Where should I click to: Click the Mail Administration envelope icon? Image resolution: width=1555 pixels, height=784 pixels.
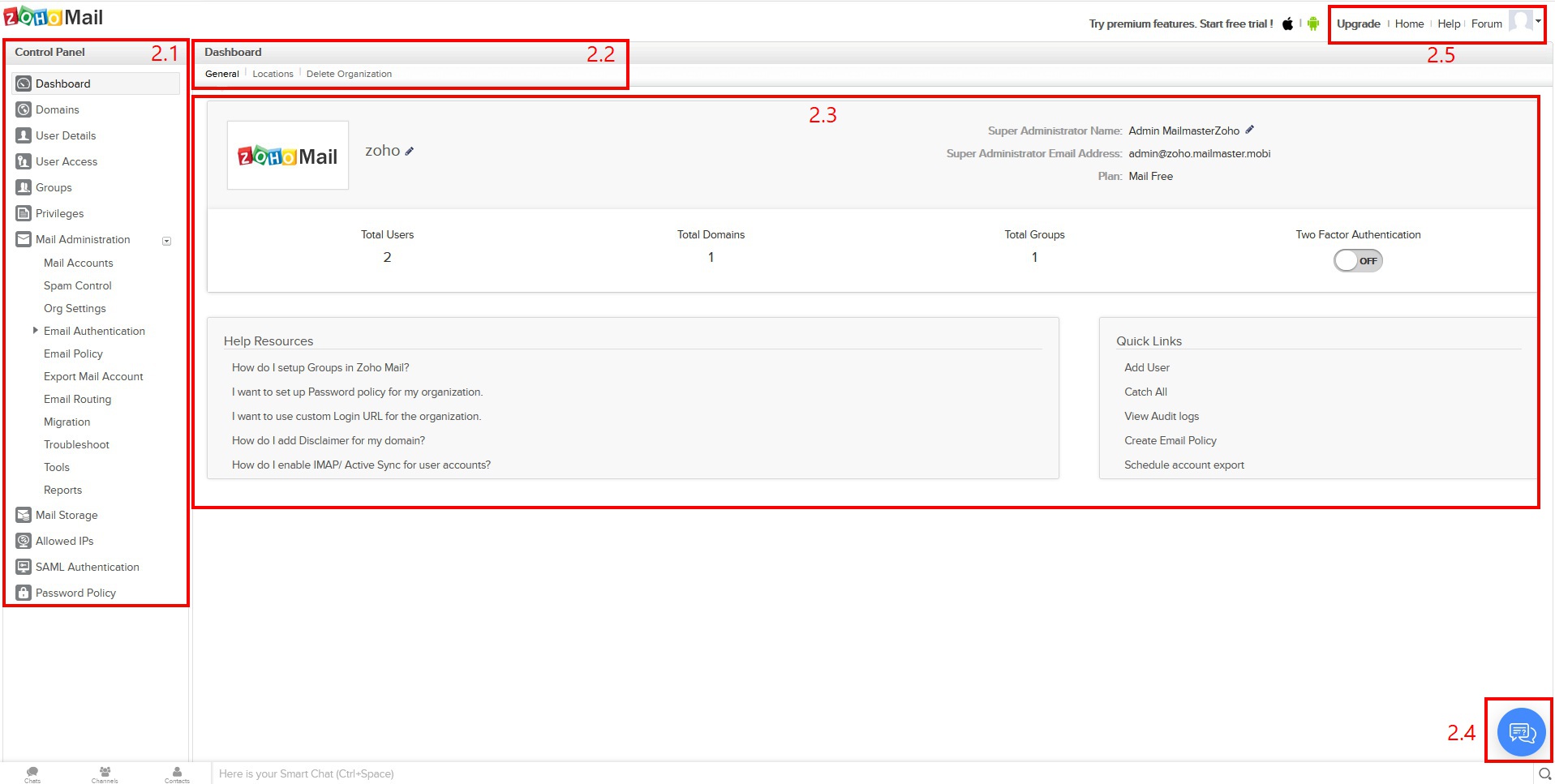(x=24, y=239)
